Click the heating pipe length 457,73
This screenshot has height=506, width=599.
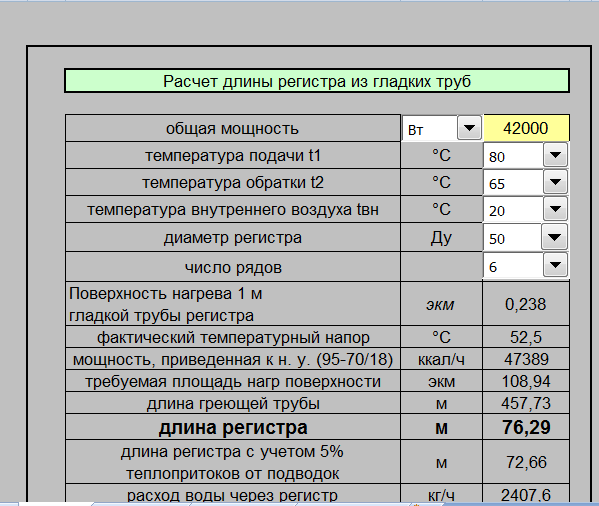point(526,403)
